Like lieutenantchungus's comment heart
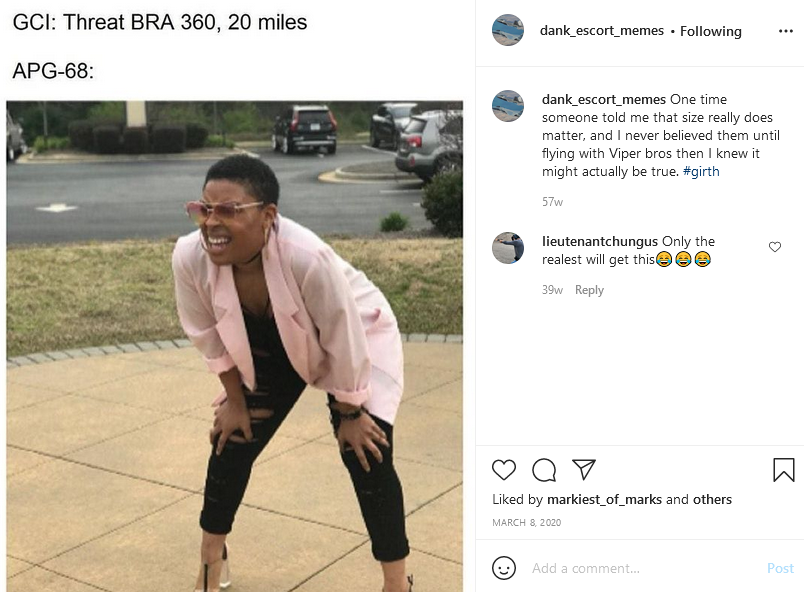This screenshot has width=804, height=592. 775,247
